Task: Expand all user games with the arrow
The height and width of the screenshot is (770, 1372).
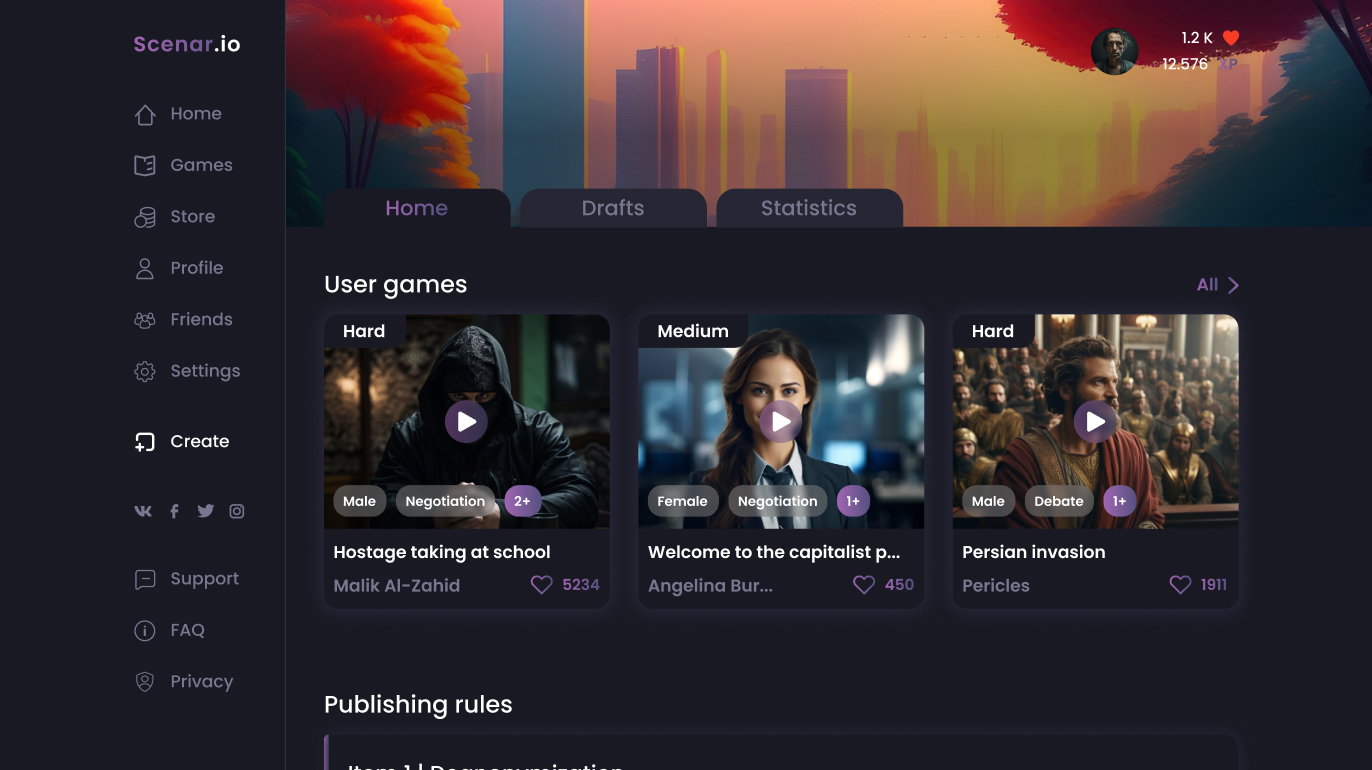Action: coord(1233,285)
